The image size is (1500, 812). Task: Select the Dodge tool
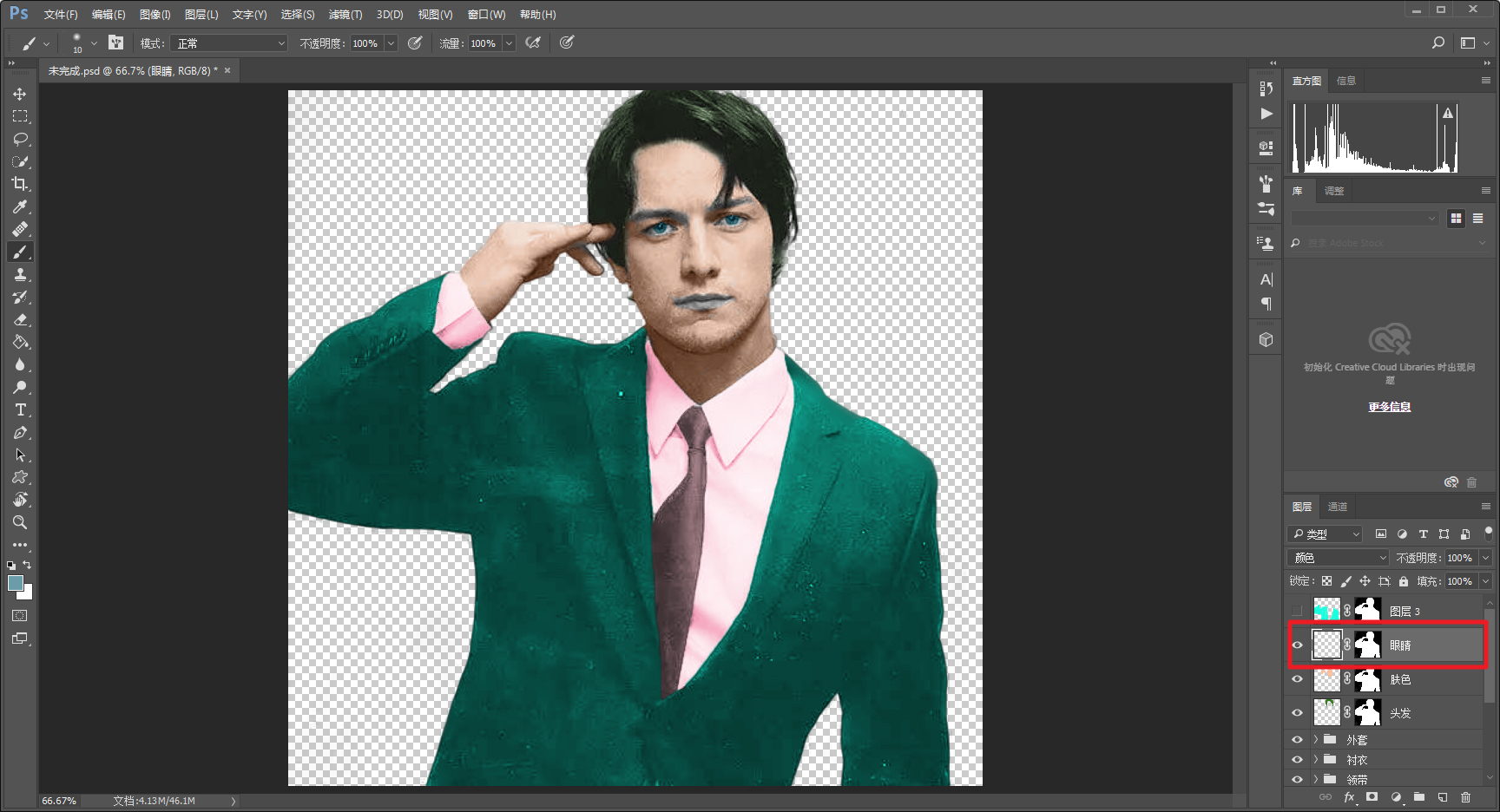coord(20,387)
